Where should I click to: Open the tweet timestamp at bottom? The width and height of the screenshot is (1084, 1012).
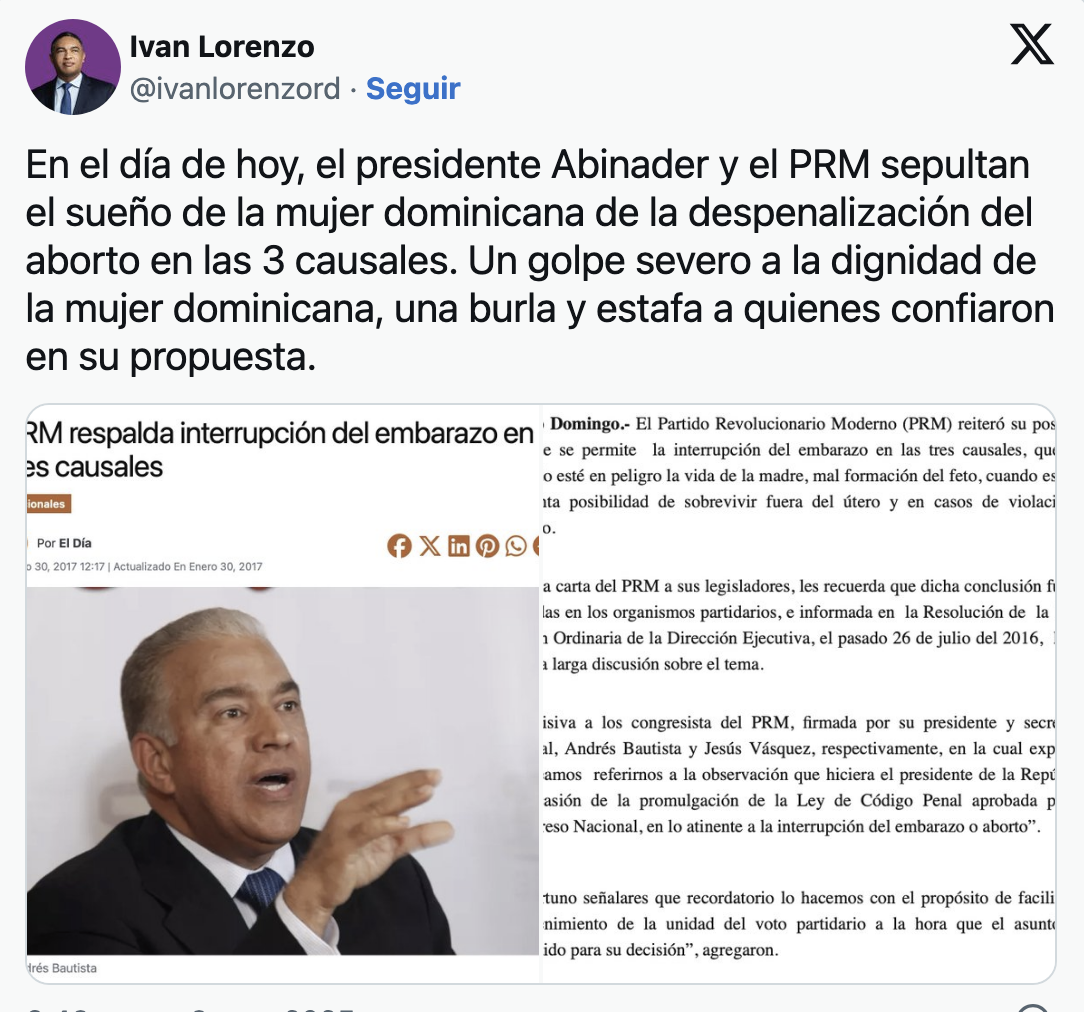190,1008
